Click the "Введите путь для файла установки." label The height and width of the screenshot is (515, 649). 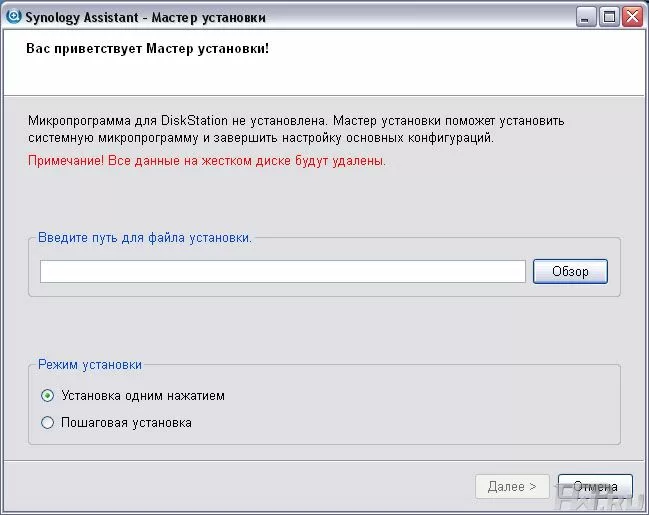coord(145,238)
